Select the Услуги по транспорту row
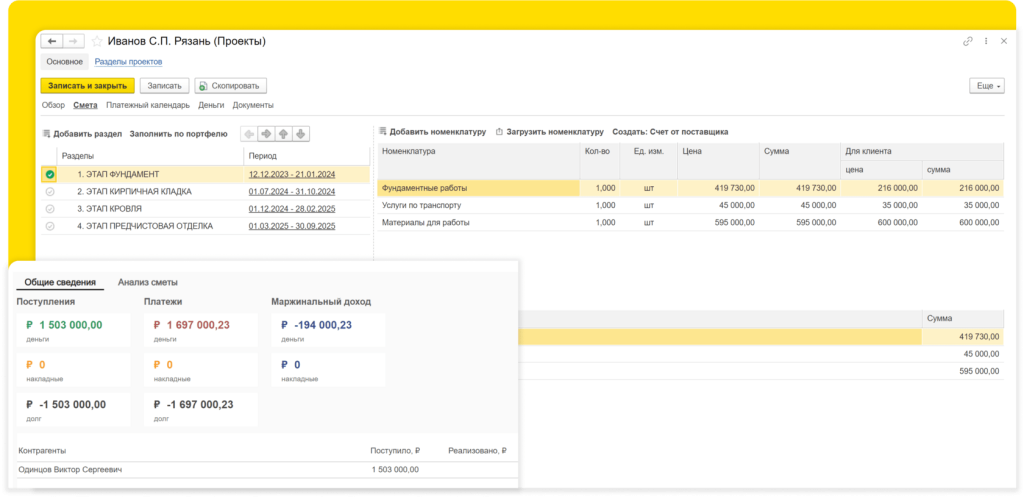 click(x=690, y=205)
